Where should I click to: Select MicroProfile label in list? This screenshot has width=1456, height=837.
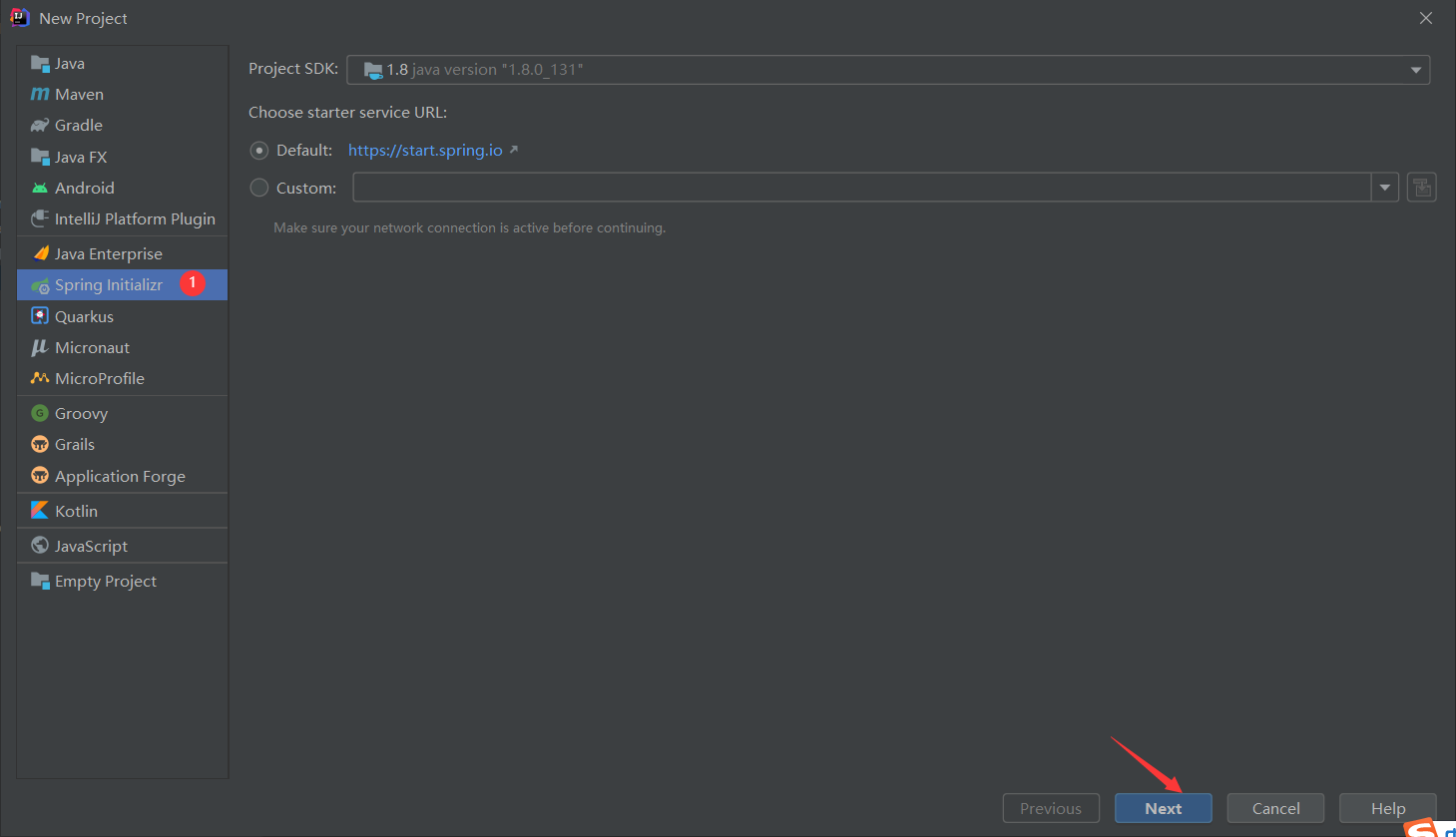coord(100,379)
